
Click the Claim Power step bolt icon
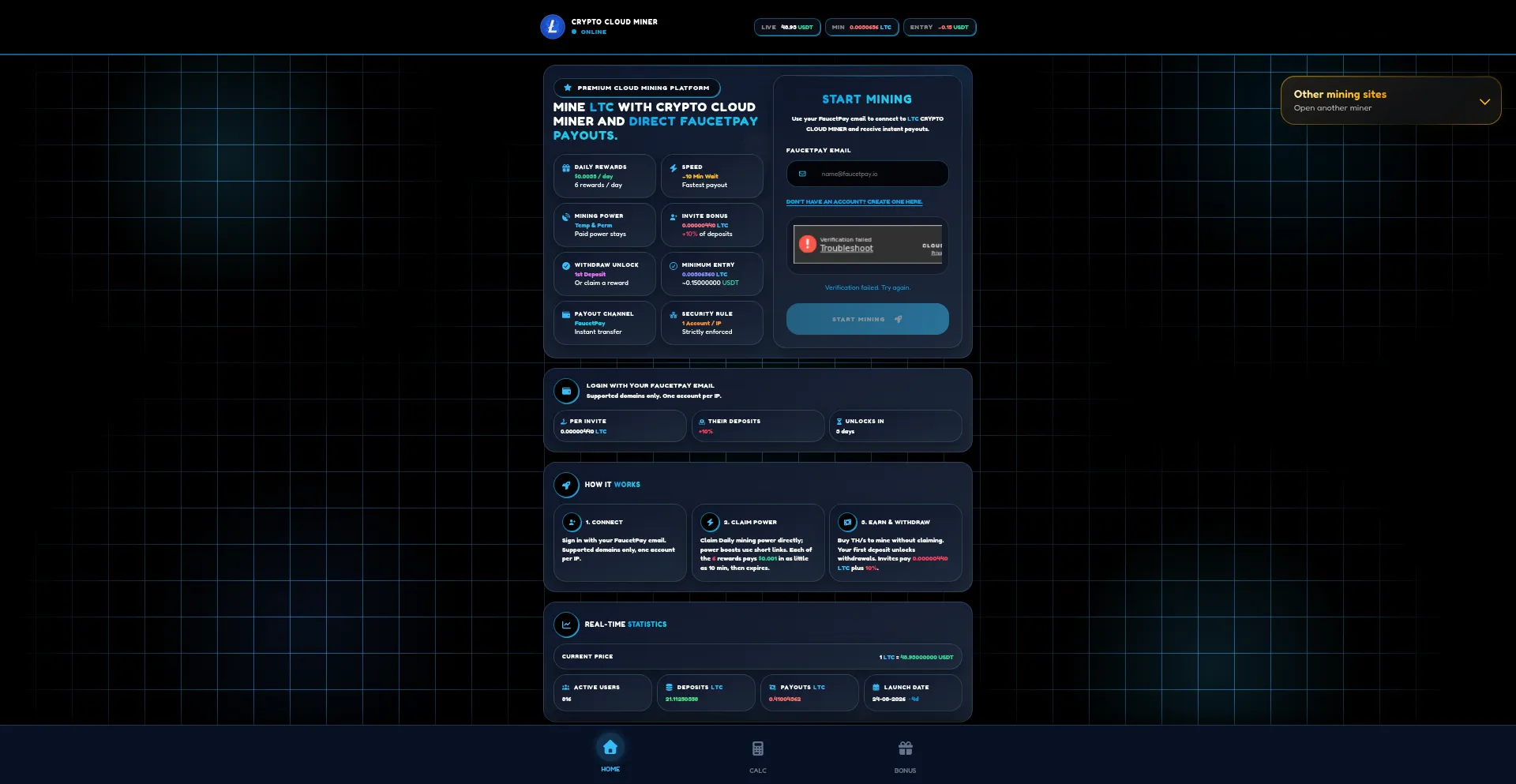[x=710, y=522]
